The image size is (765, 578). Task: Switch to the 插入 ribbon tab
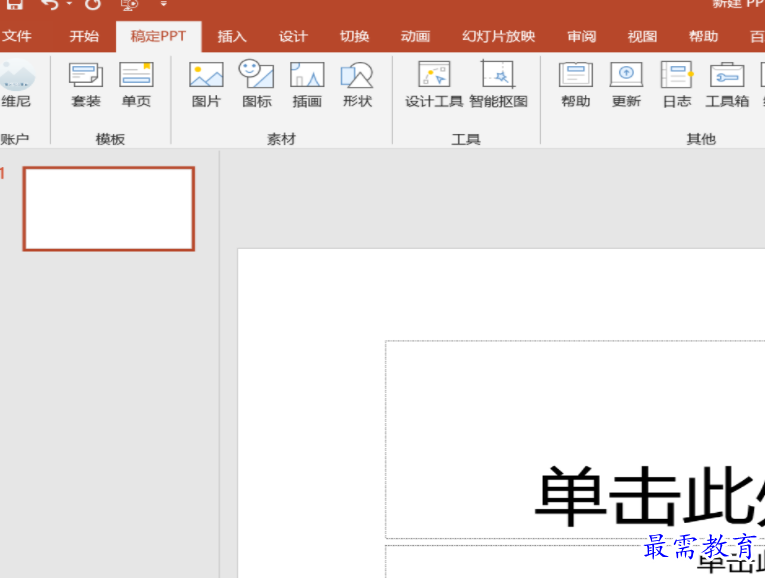pyautogui.click(x=232, y=36)
